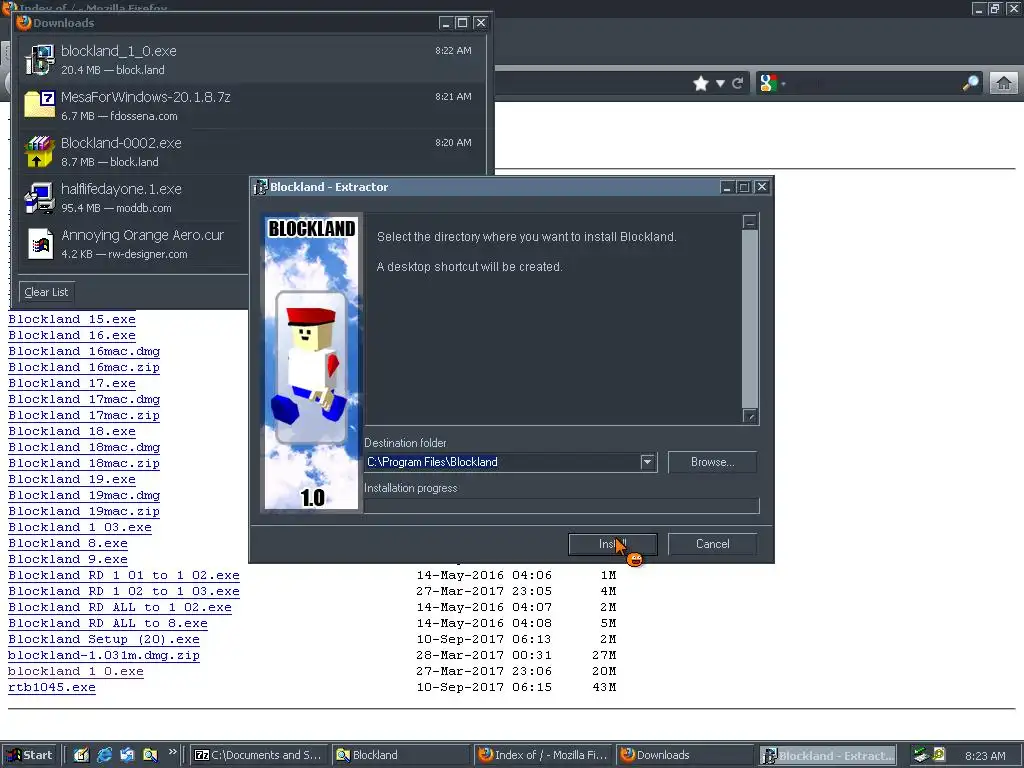Open the Blockland 19mac.dmg link
Screen dimensions: 1024x768
[84, 495]
